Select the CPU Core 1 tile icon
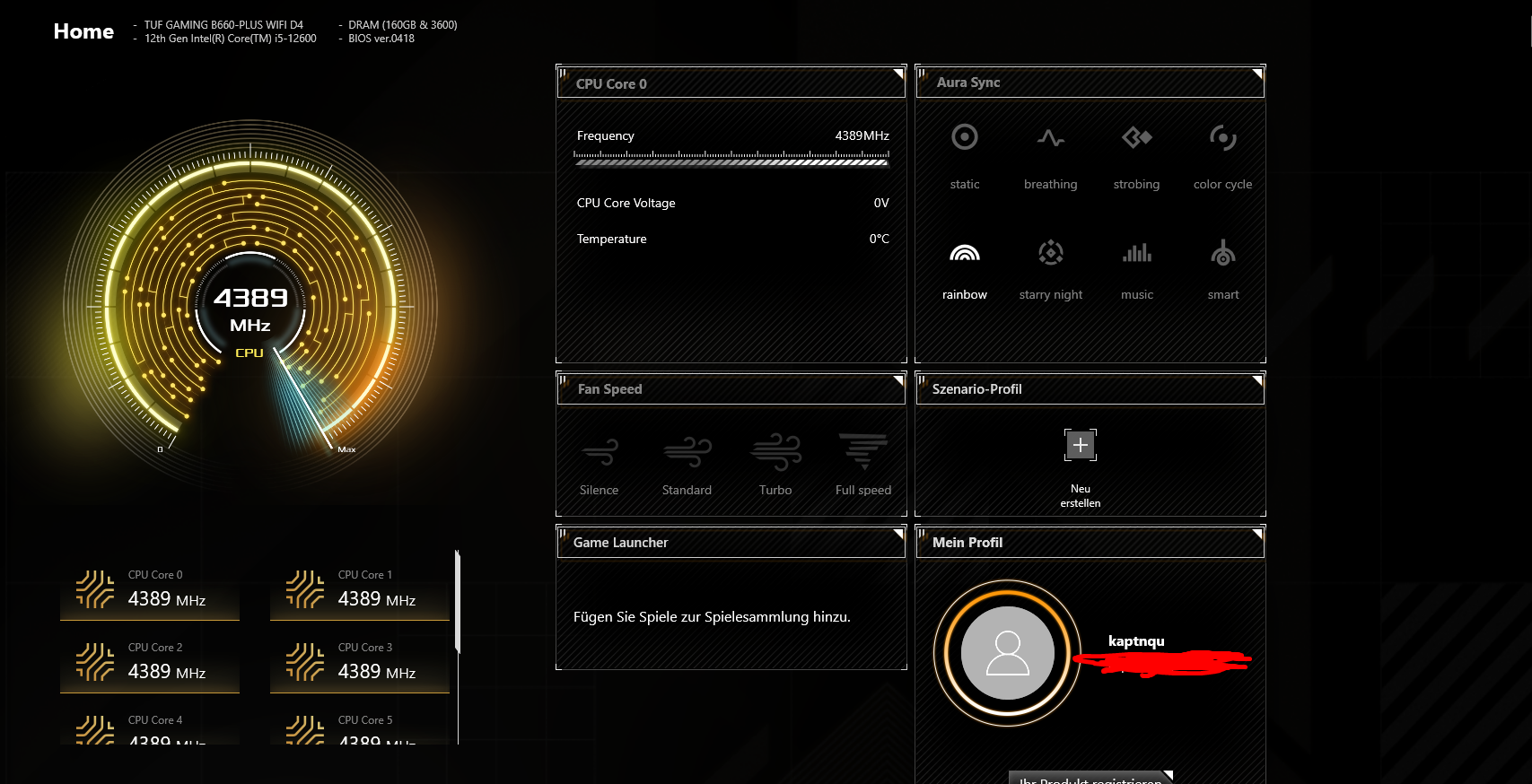 [305, 589]
